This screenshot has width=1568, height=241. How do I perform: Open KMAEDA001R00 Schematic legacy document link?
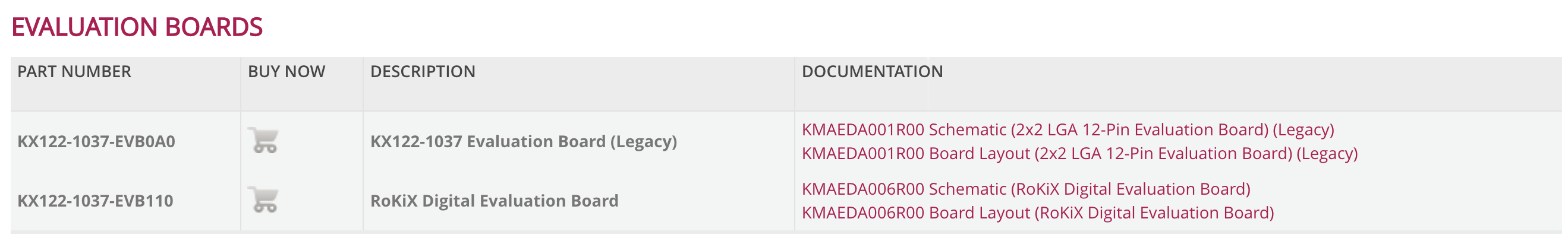[x=1068, y=129]
